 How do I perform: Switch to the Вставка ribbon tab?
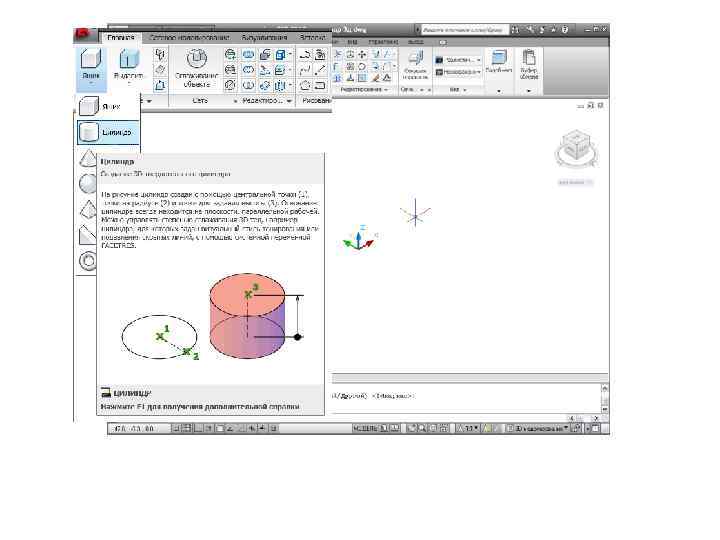tap(312, 38)
